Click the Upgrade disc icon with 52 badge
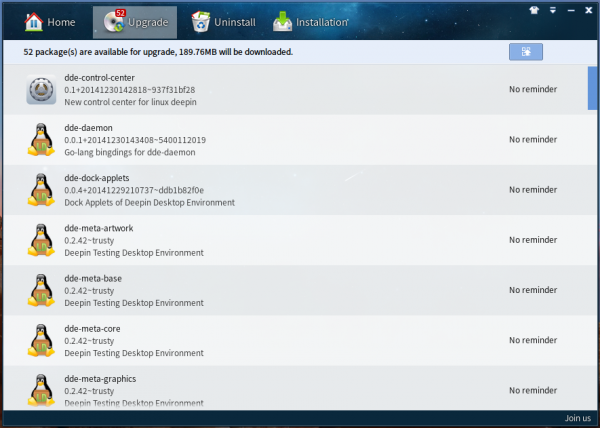Image resolution: width=600 pixels, height=428 pixels. point(114,21)
